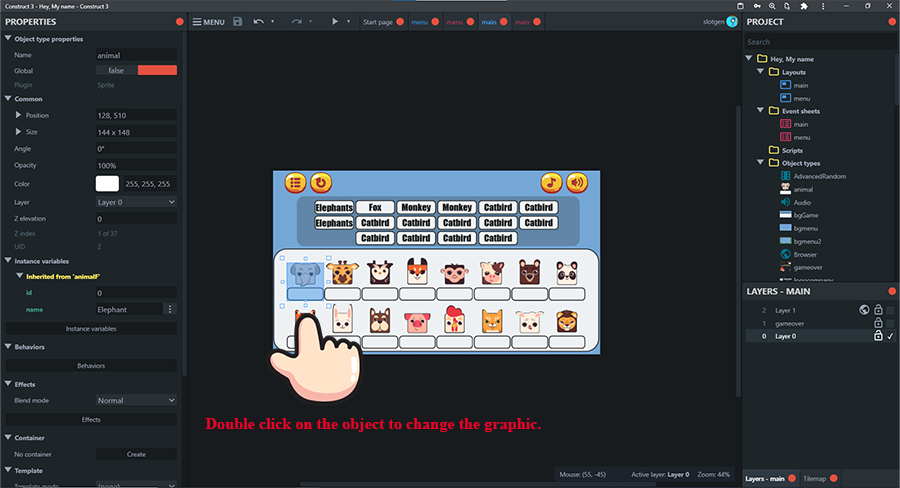900x488 pixels.
Task: Switch to the blue menu layout tab
Action: 420,22
